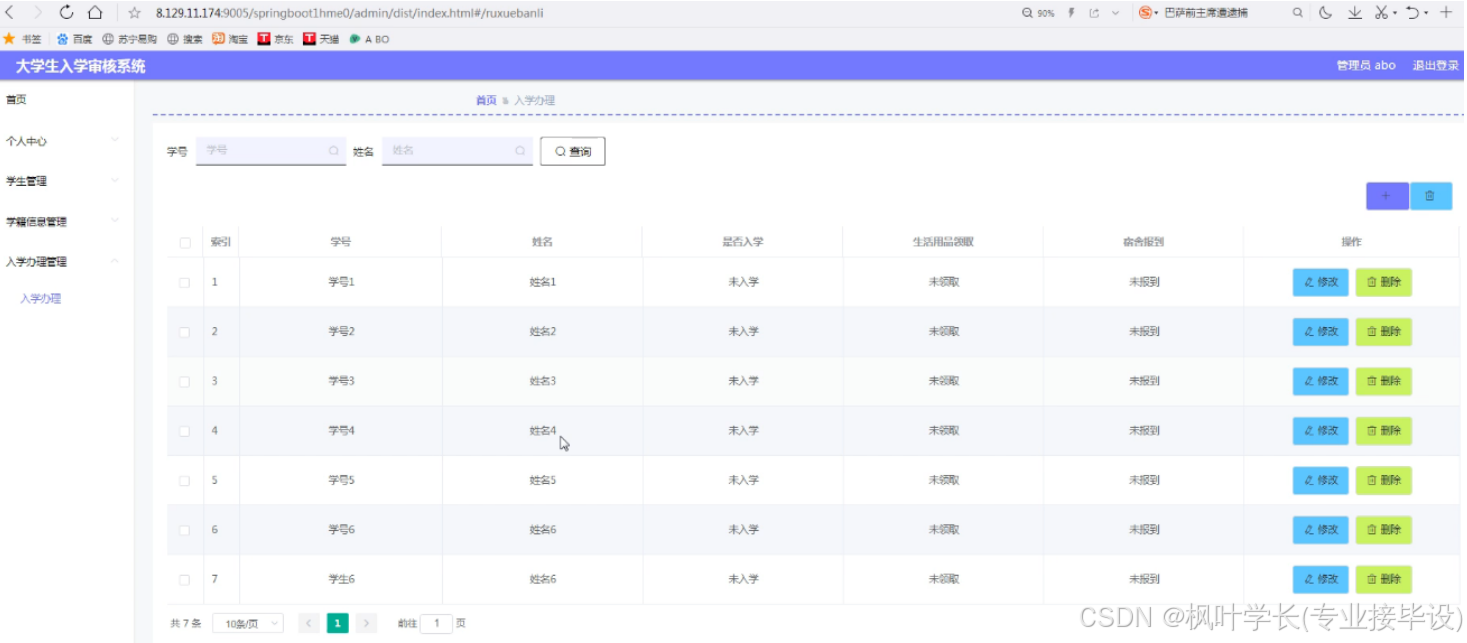1467x643 pixels.
Task: Click the 是否入学 column header
Action: click(x=743, y=242)
